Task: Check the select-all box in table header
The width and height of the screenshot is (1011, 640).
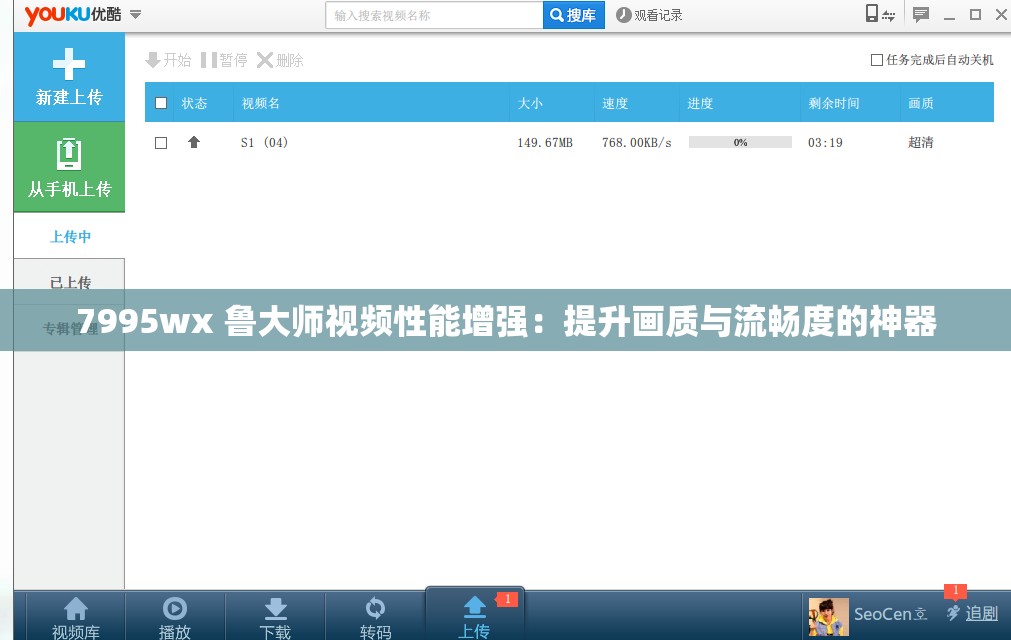Action: point(160,102)
